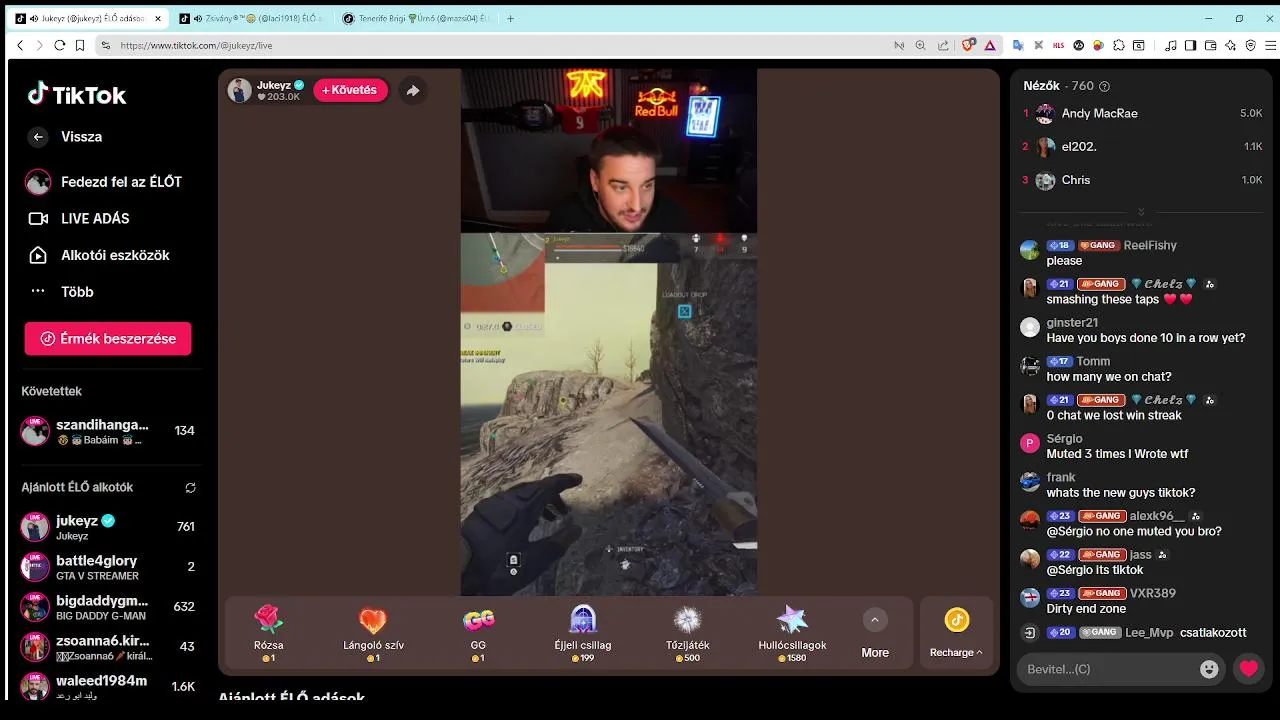This screenshot has height=720, width=1280.
Task: Send a GG gift
Action: [x=478, y=633]
